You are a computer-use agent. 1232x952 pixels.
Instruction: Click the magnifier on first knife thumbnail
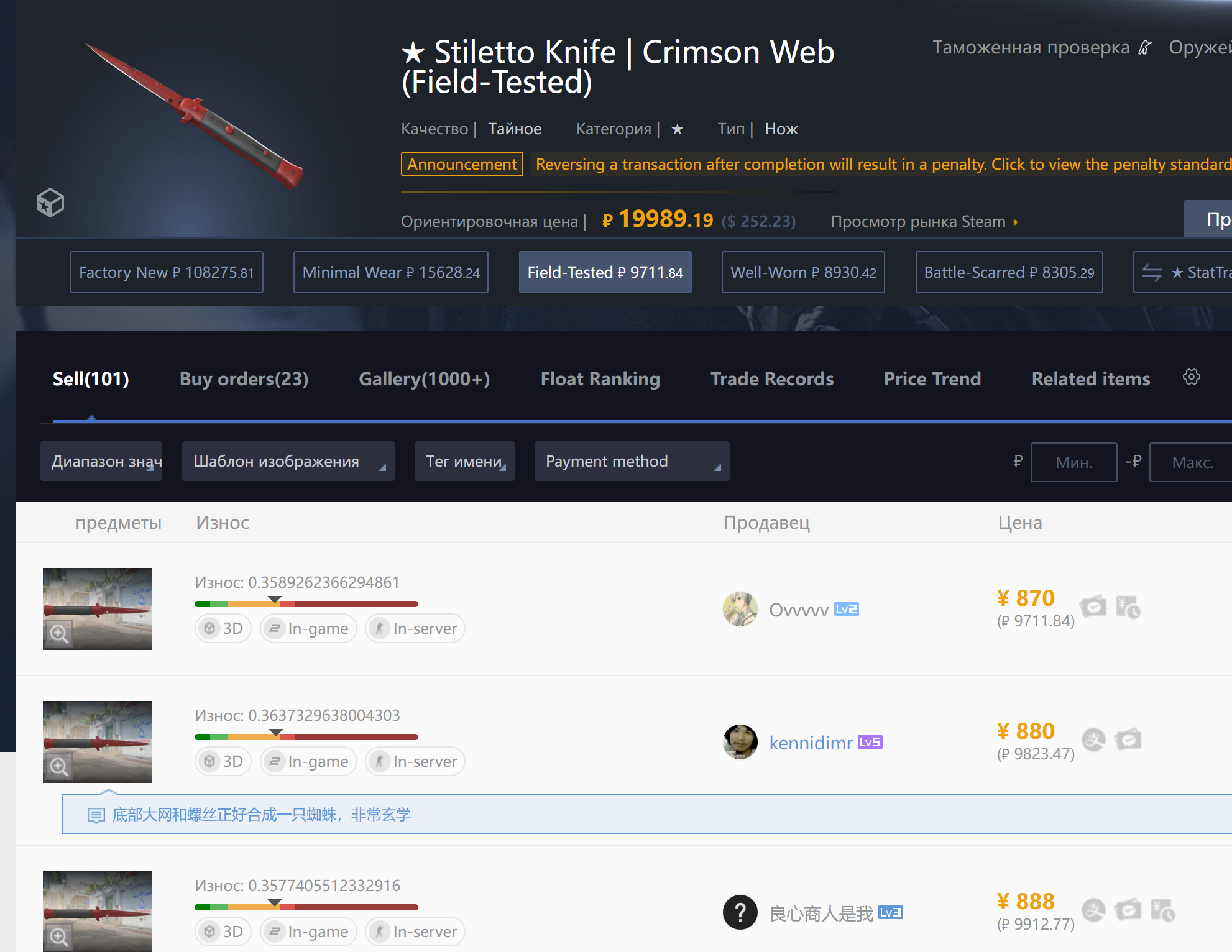[59, 634]
